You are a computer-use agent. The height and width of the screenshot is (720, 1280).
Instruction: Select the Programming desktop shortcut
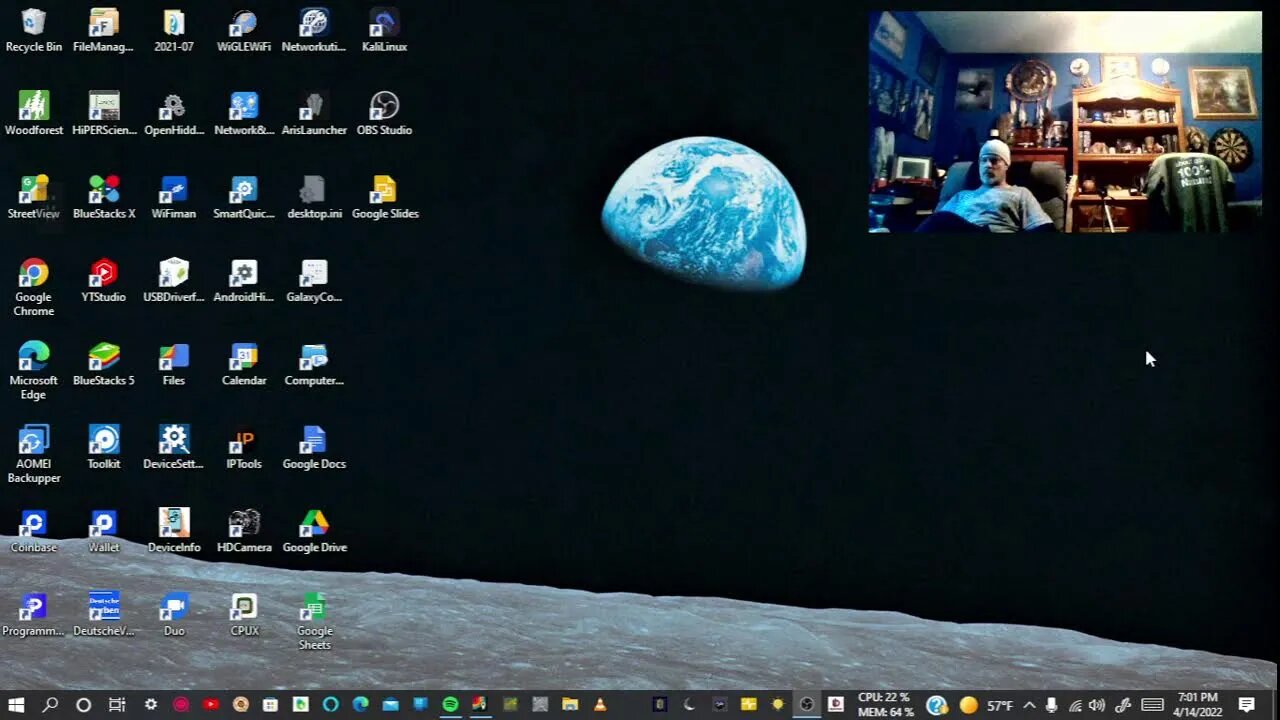click(x=34, y=614)
